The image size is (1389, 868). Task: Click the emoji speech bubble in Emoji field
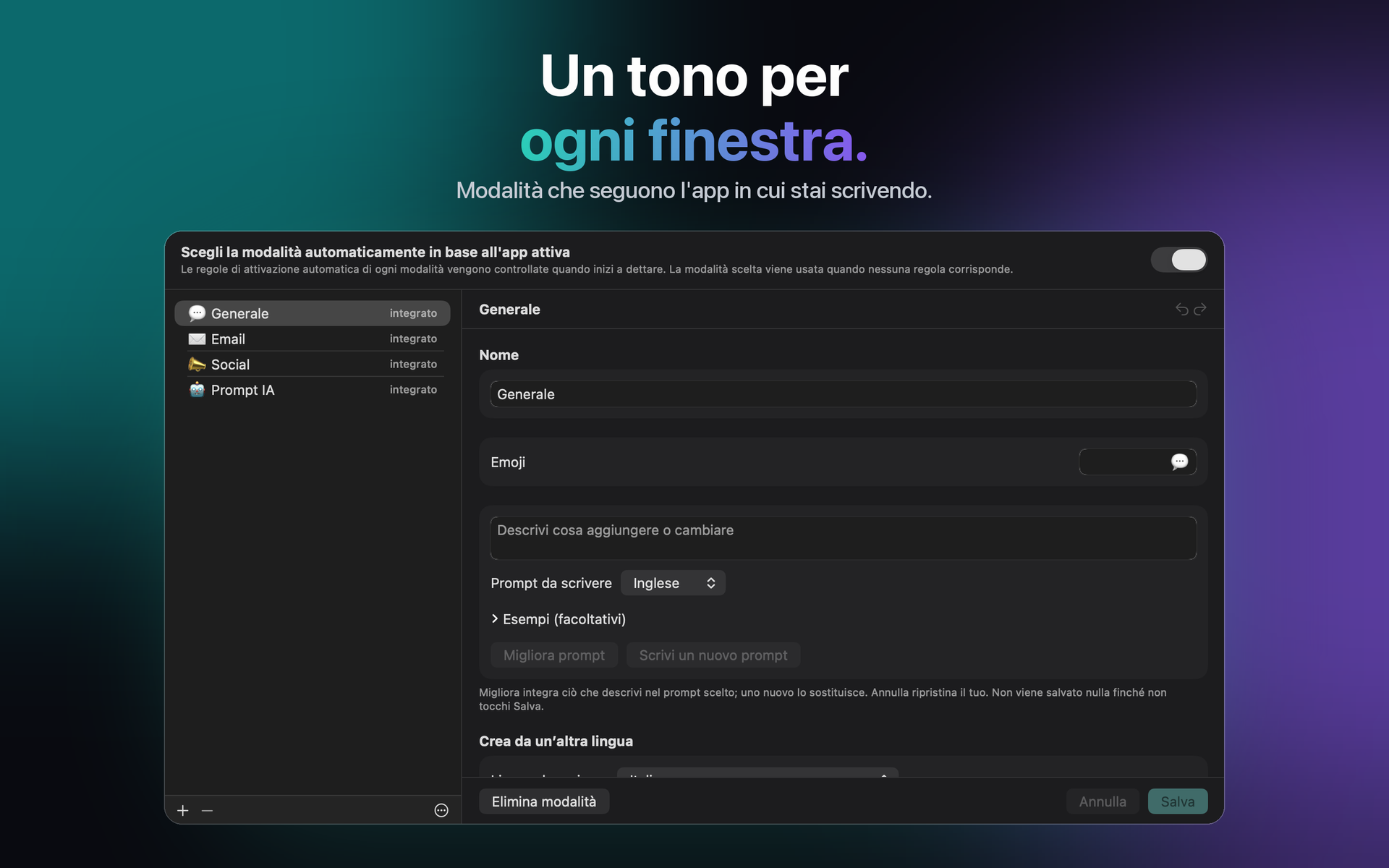click(x=1179, y=461)
